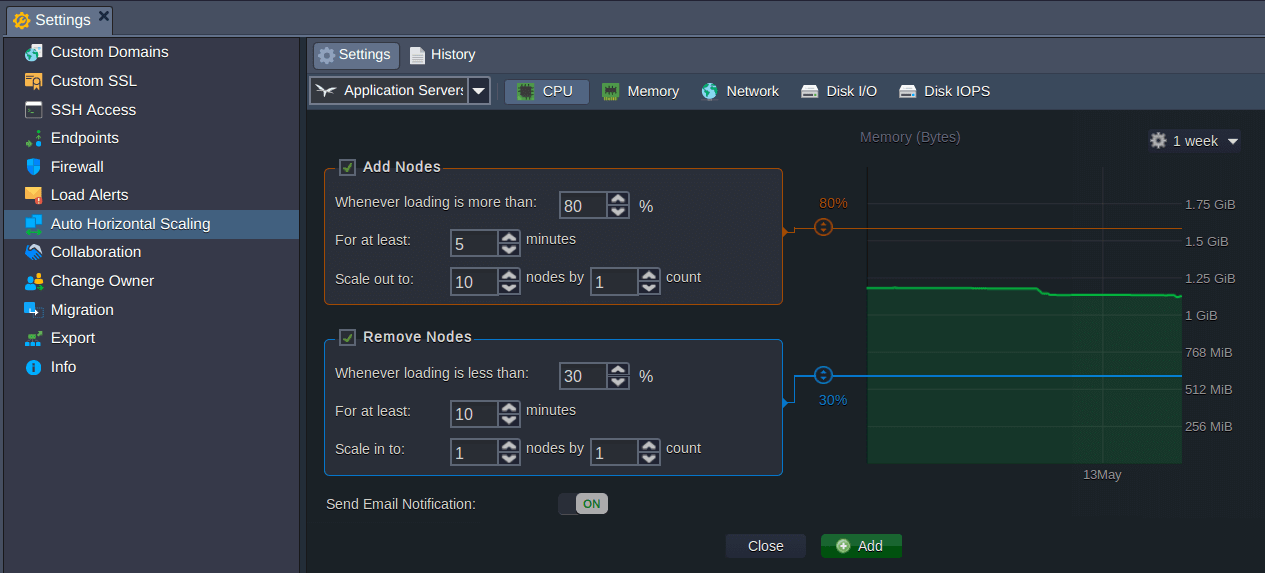Select the CPU resource tab

click(546, 91)
